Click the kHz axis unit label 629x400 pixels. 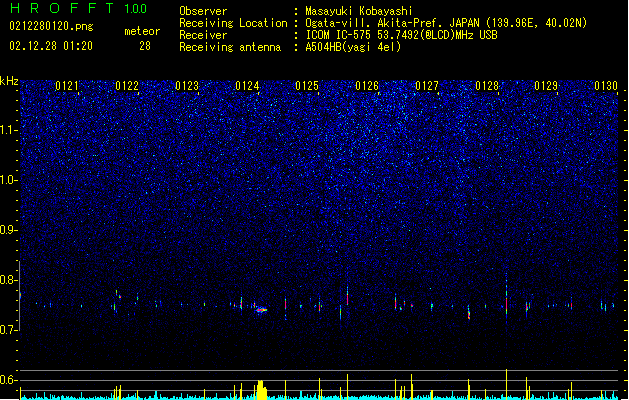9,81
